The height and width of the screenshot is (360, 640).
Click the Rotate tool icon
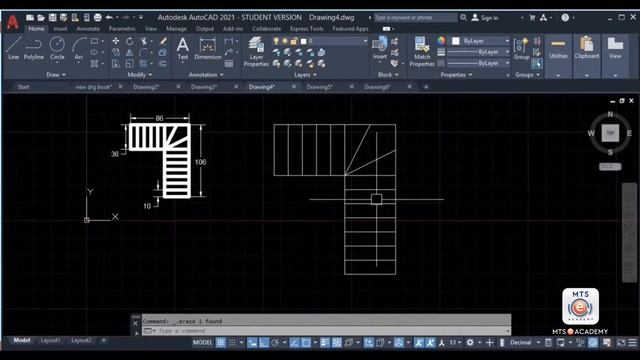[129, 41]
